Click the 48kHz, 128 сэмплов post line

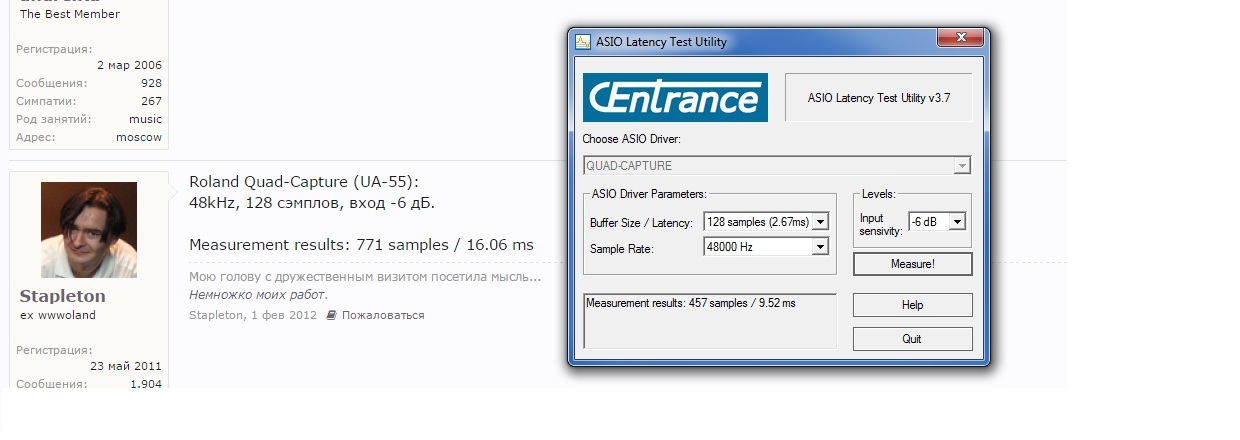coord(312,203)
